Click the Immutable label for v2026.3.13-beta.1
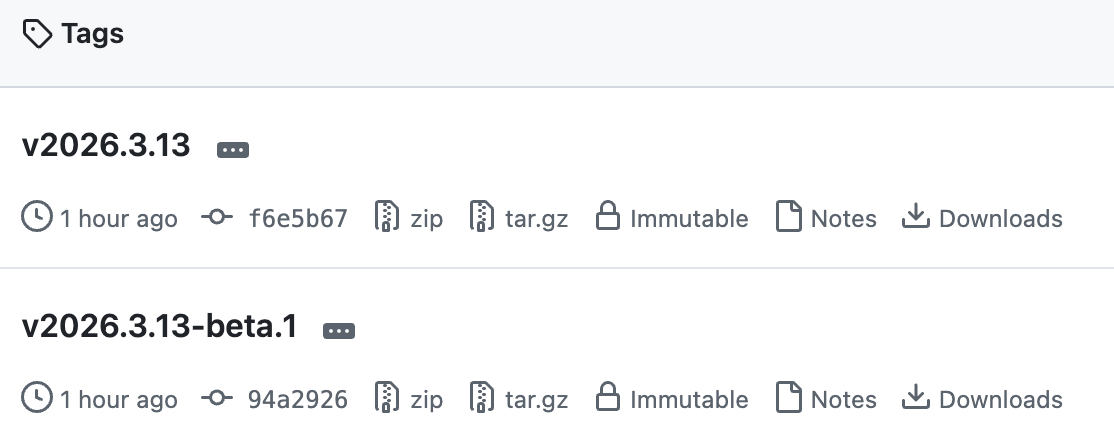 [689, 400]
